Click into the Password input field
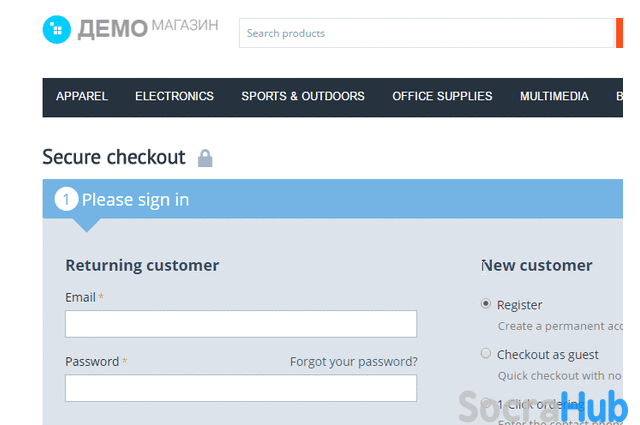The width and height of the screenshot is (640, 425). point(241,388)
